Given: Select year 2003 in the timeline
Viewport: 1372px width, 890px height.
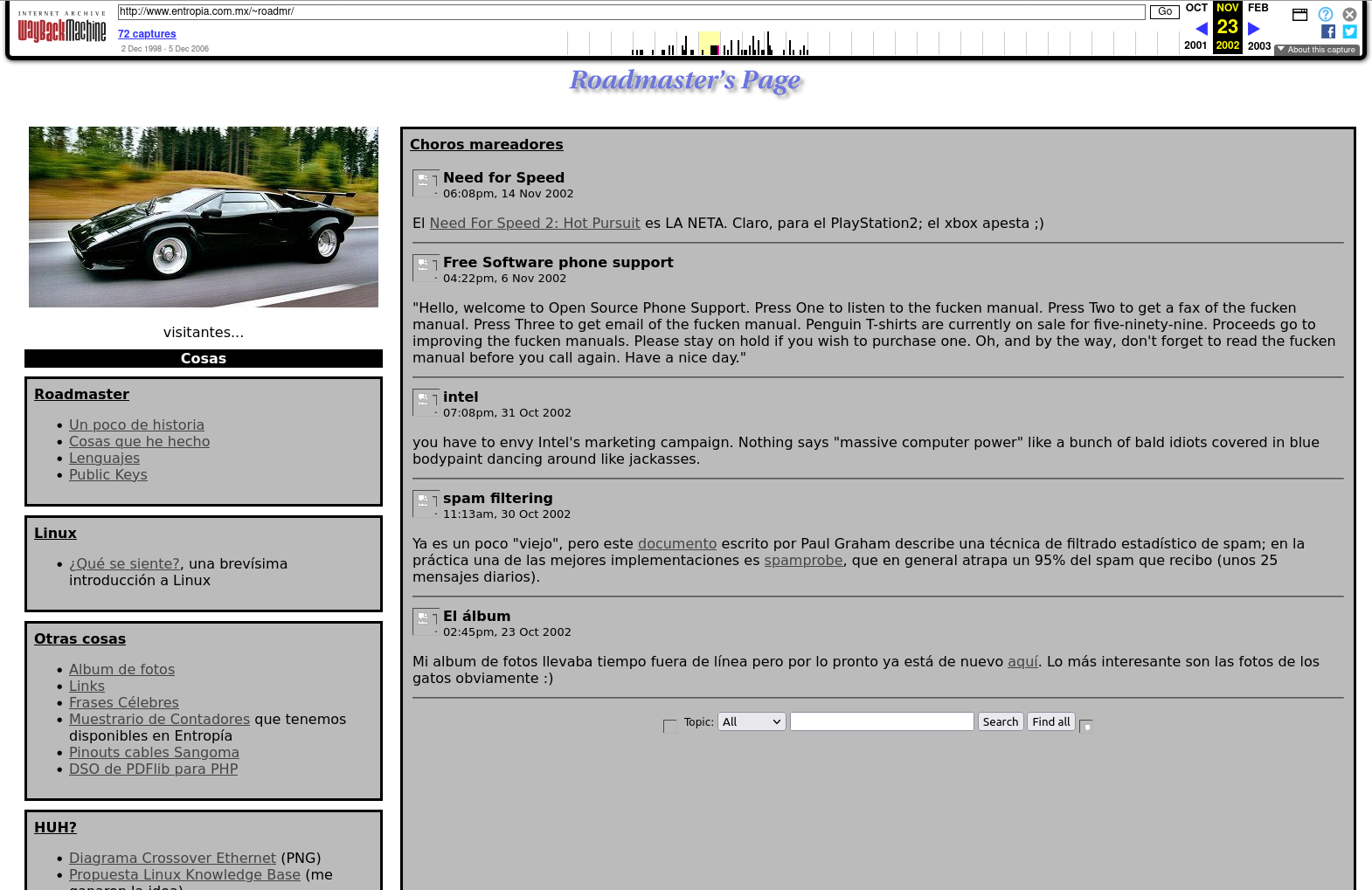Looking at the screenshot, I should pos(1259,45).
